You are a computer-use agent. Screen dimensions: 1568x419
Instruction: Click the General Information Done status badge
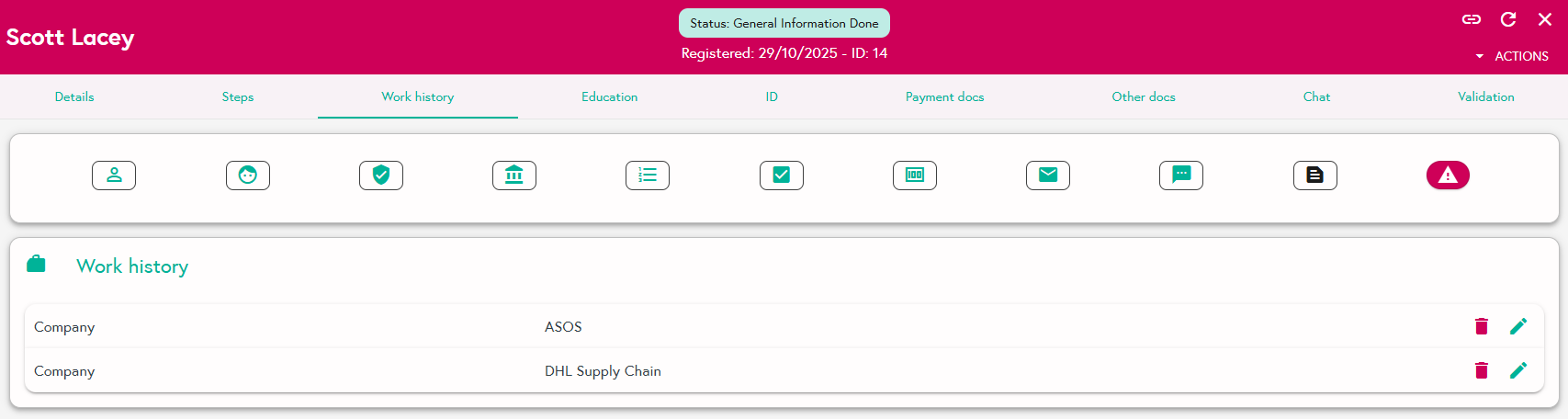pos(784,23)
